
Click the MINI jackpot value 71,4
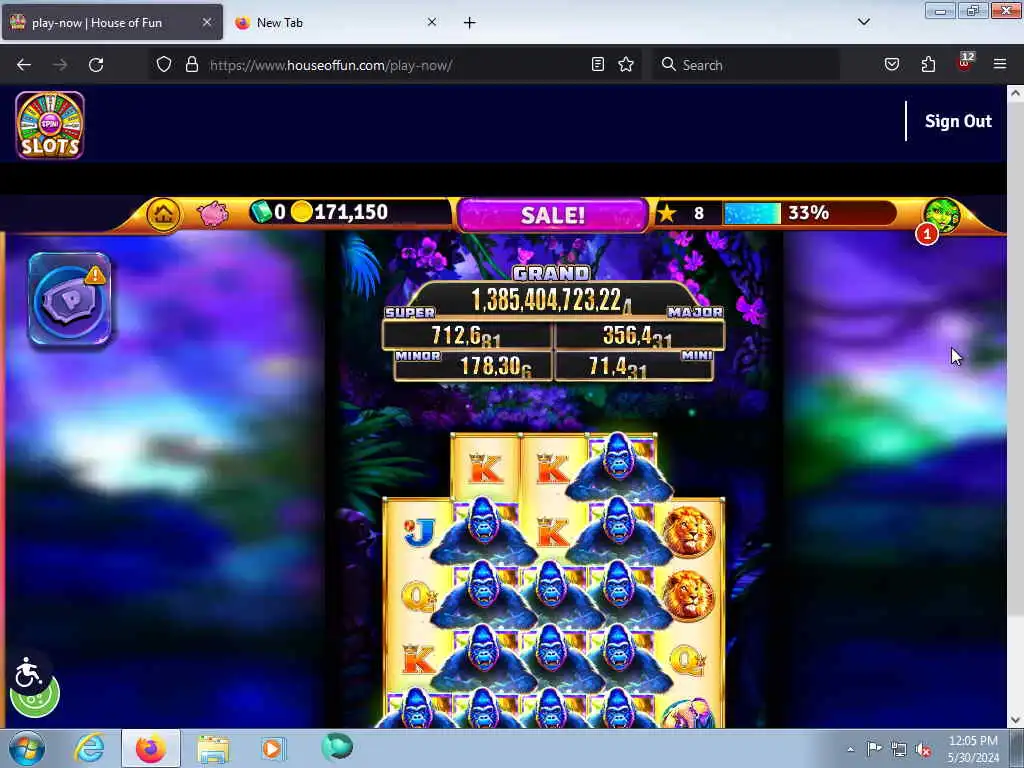point(617,366)
